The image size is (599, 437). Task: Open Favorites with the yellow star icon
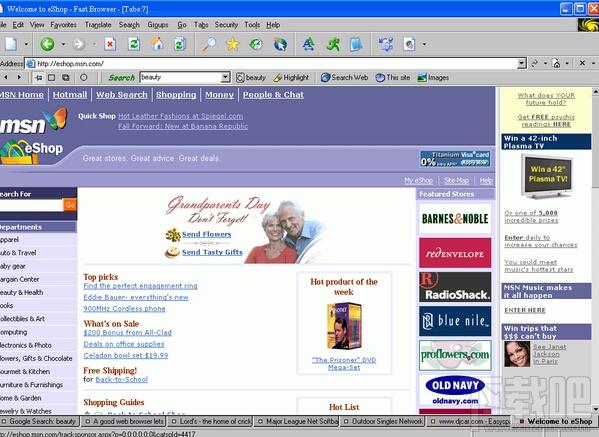coord(233,44)
